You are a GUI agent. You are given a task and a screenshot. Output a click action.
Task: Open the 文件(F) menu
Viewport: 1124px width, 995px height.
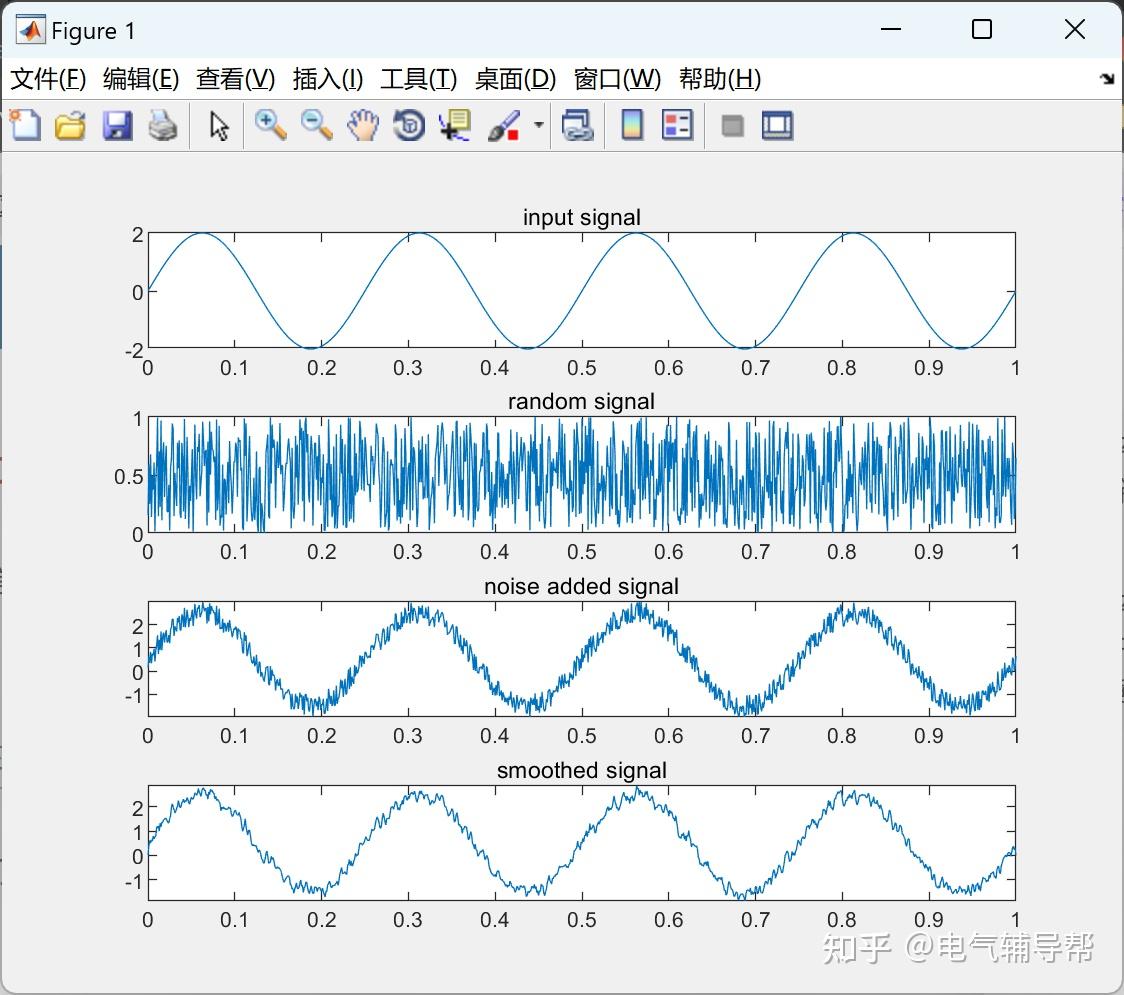point(48,78)
